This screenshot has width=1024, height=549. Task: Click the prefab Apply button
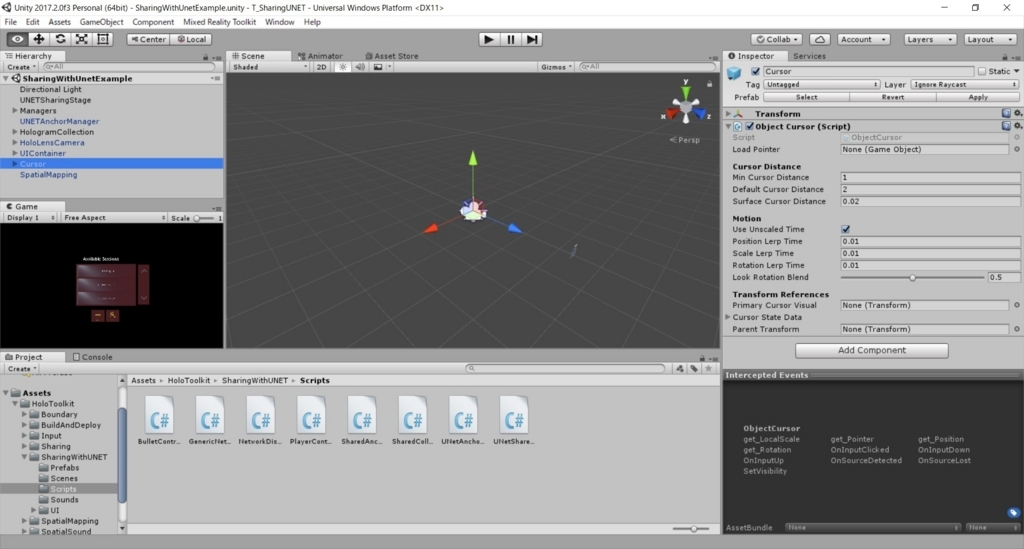978,97
